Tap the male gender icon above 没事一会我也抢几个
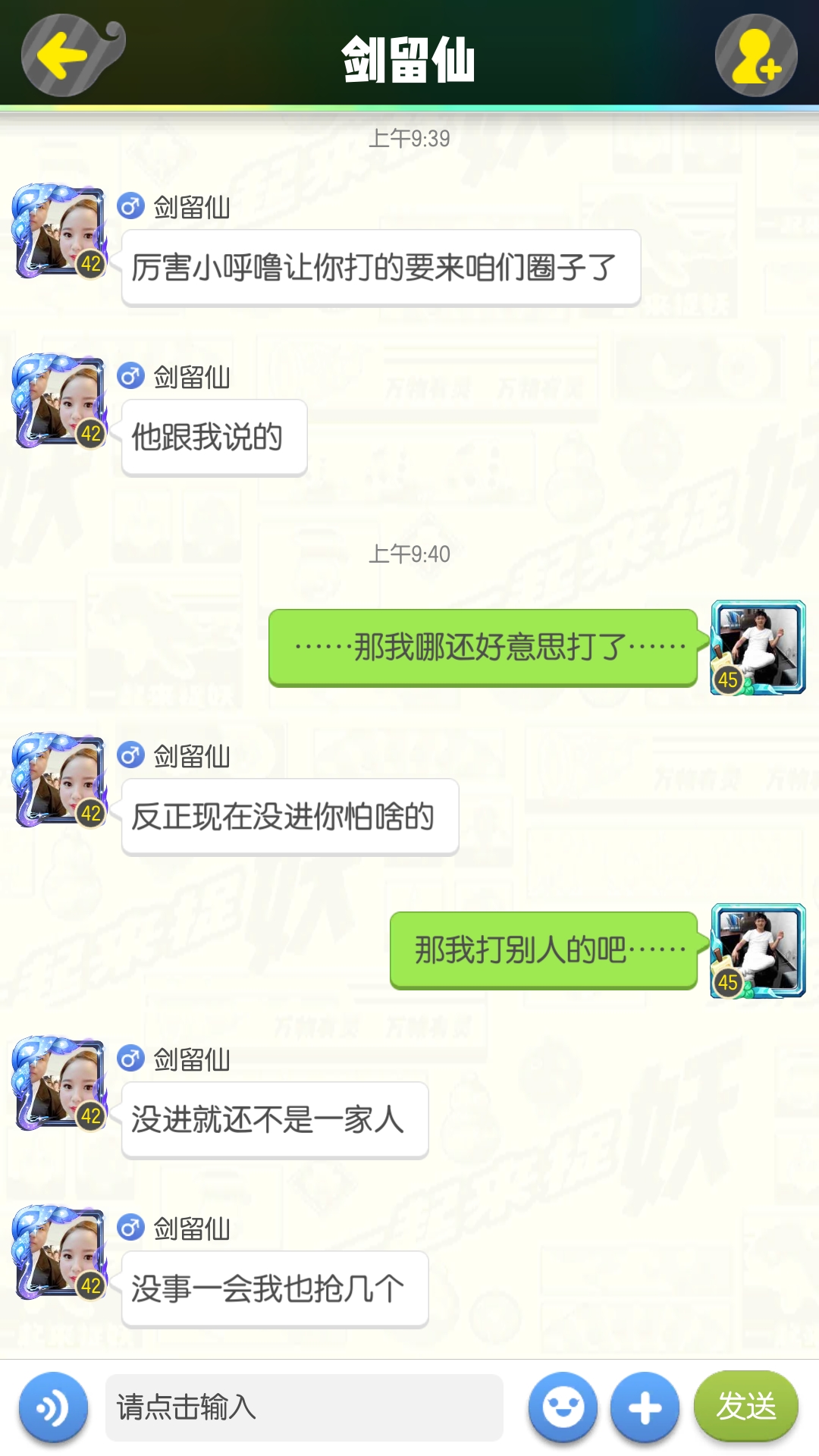This screenshot has width=819, height=1456. click(130, 1227)
